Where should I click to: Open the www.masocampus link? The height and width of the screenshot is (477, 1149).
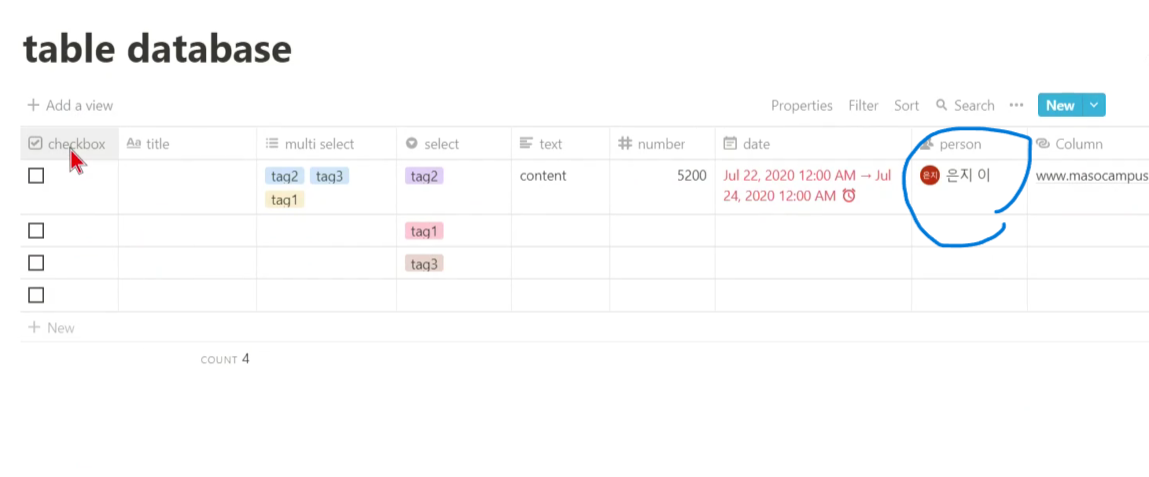coord(1092,176)
